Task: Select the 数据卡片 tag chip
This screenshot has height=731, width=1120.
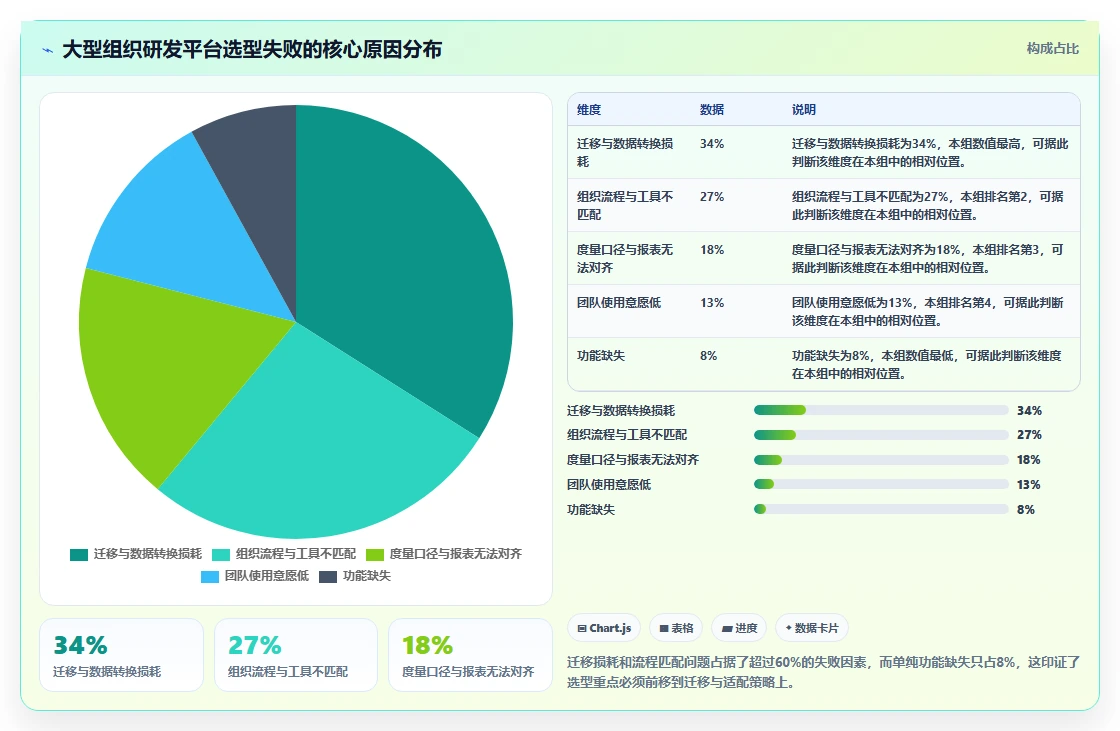Action: pos(812,628)
